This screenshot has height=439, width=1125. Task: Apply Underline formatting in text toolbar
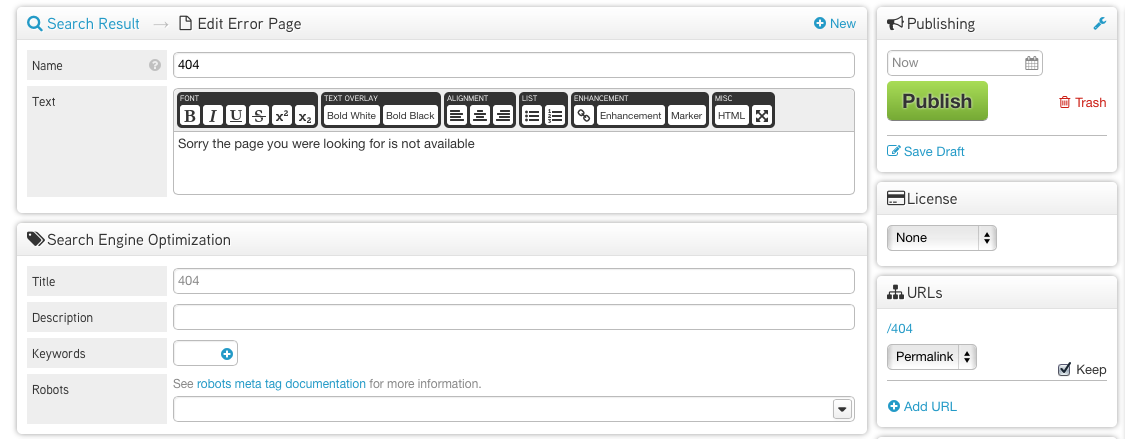pyautogui.click(x=236, y=115)
